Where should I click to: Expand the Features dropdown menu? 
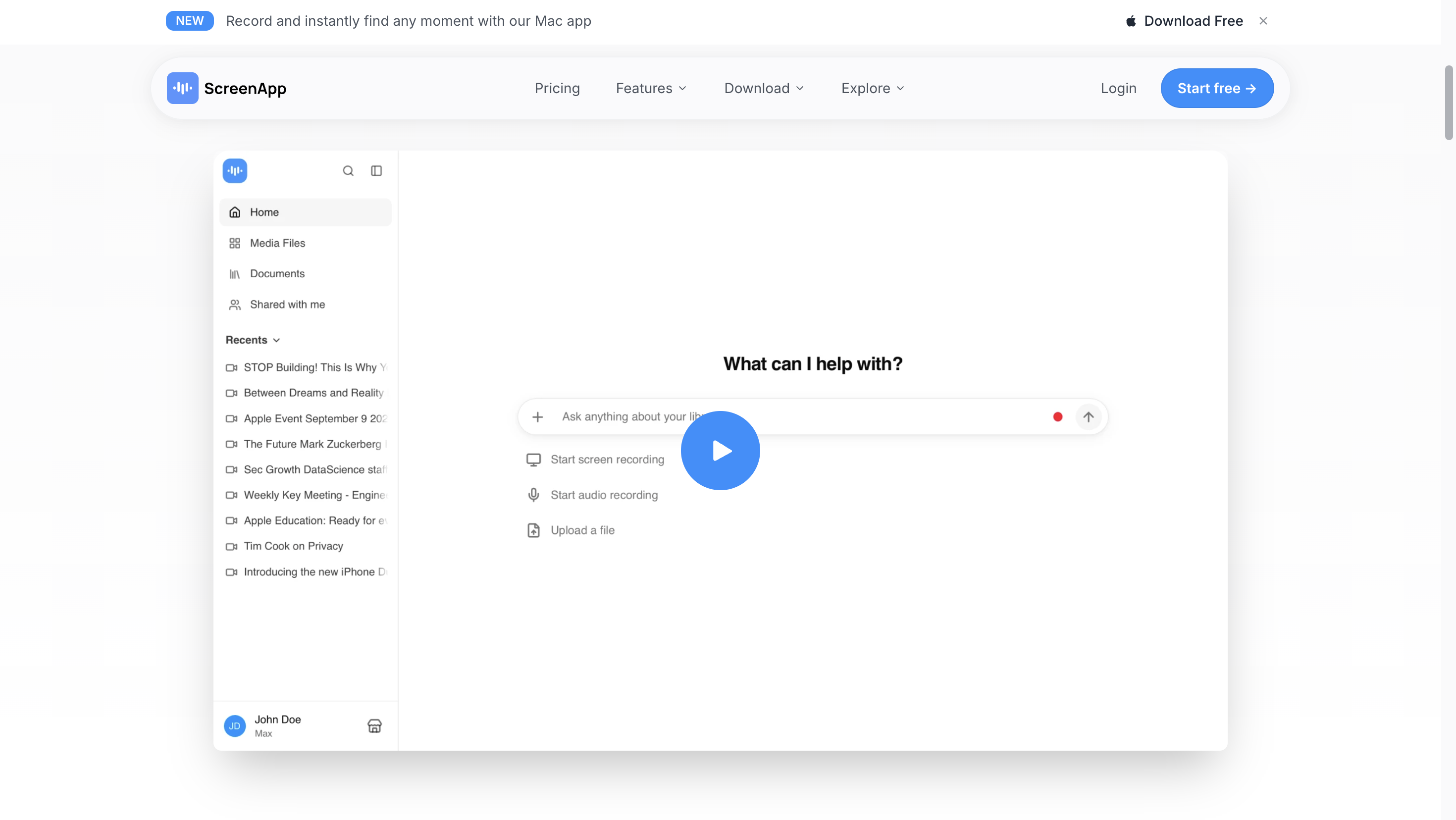(x=651, y=88)
